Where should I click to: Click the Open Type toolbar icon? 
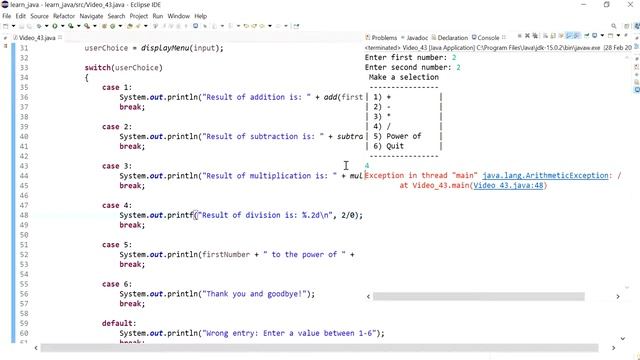[129, 26]
